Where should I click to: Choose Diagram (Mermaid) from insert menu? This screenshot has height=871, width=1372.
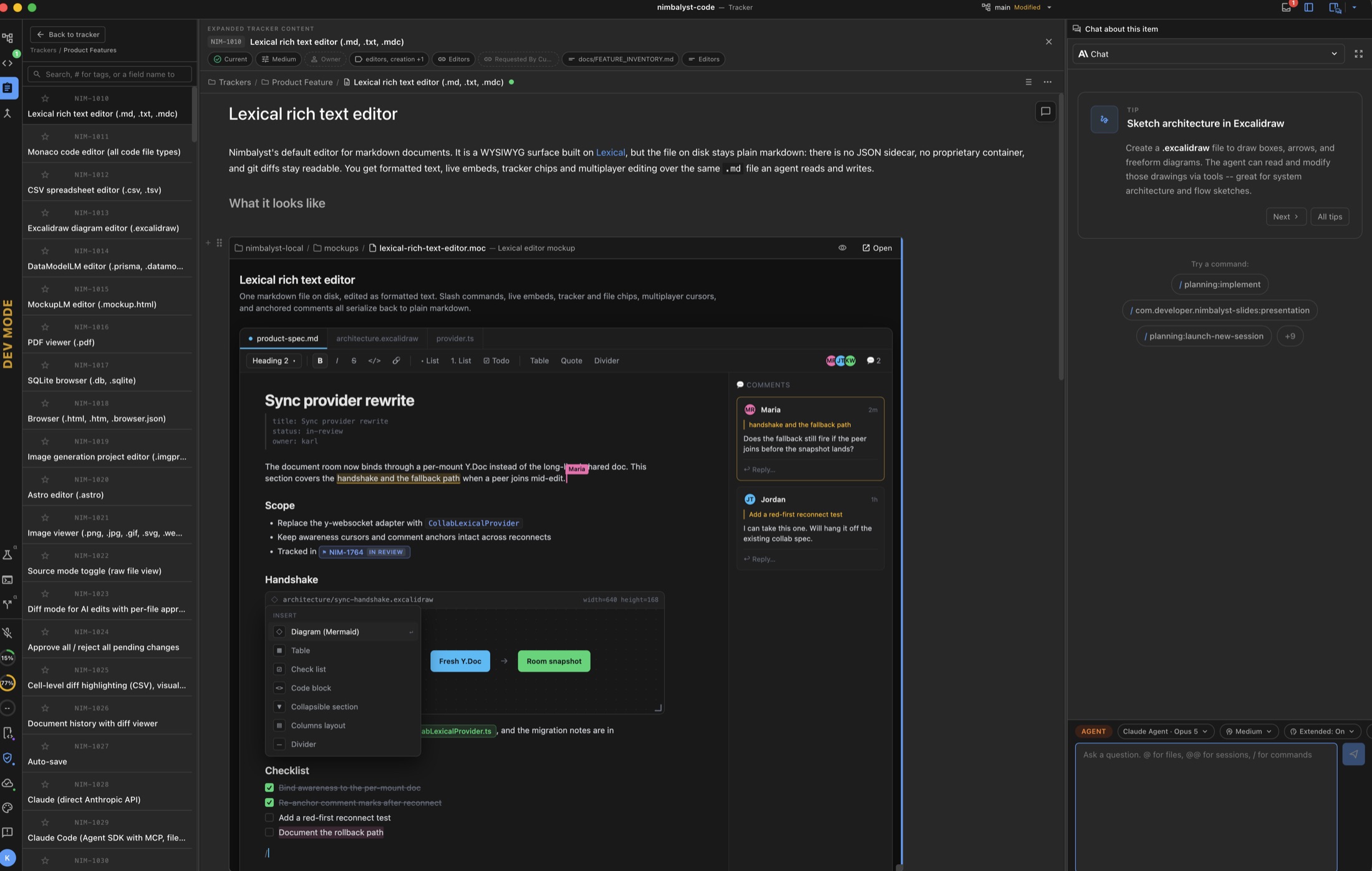(x=343, y=632)
